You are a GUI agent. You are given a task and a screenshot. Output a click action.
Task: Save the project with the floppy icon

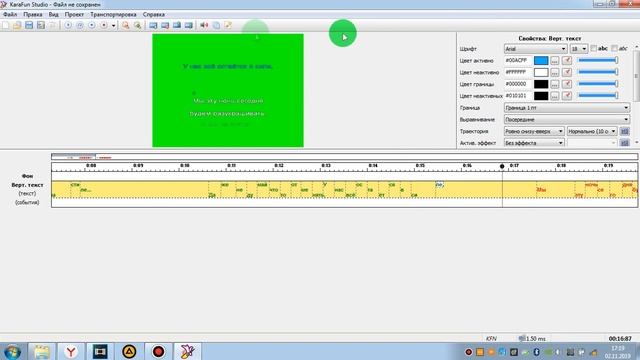[29, 25]
